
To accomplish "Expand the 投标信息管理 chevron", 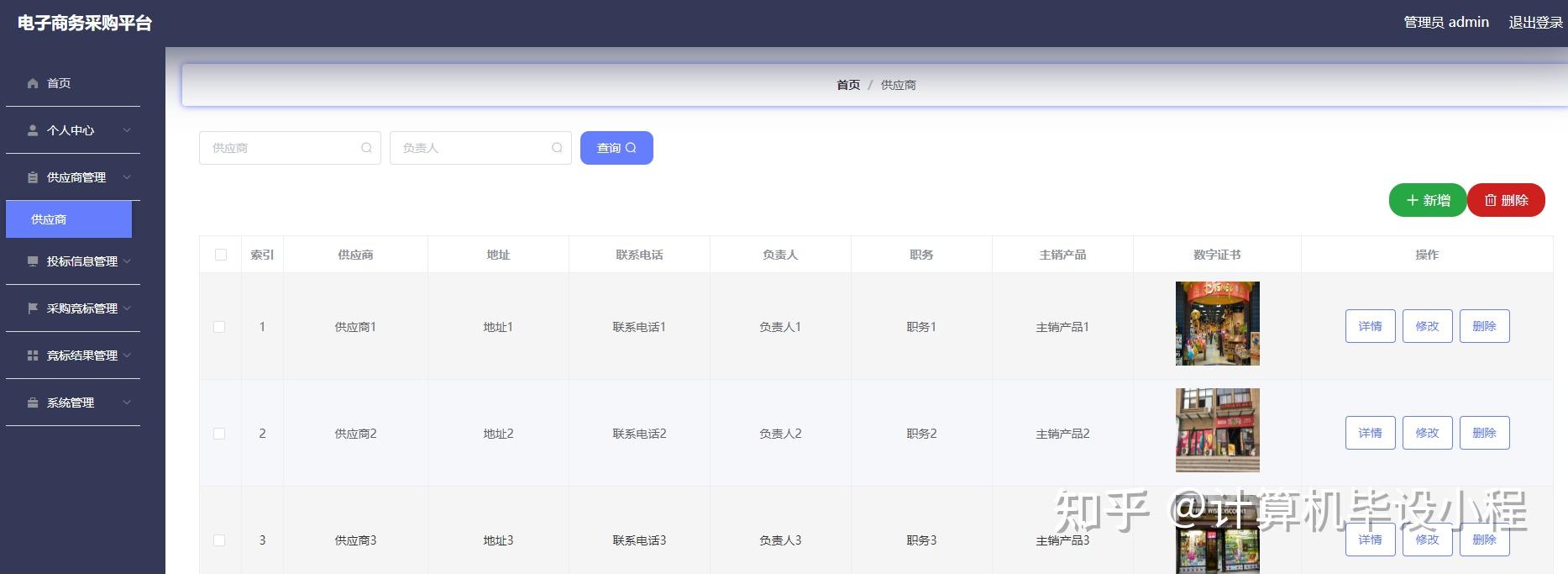I will (127, 261).
